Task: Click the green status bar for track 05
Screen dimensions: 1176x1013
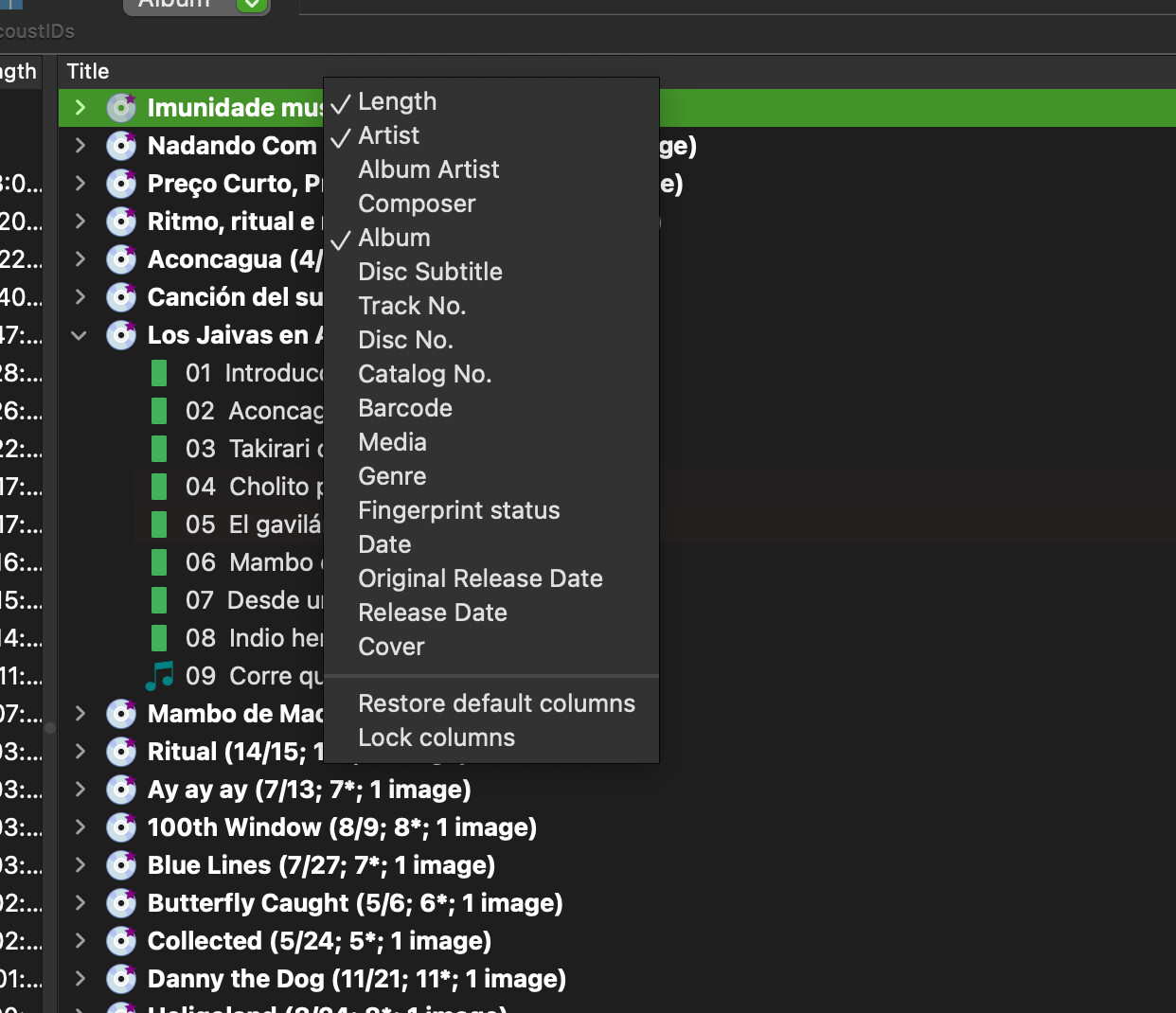Action: tap(159, 524)
